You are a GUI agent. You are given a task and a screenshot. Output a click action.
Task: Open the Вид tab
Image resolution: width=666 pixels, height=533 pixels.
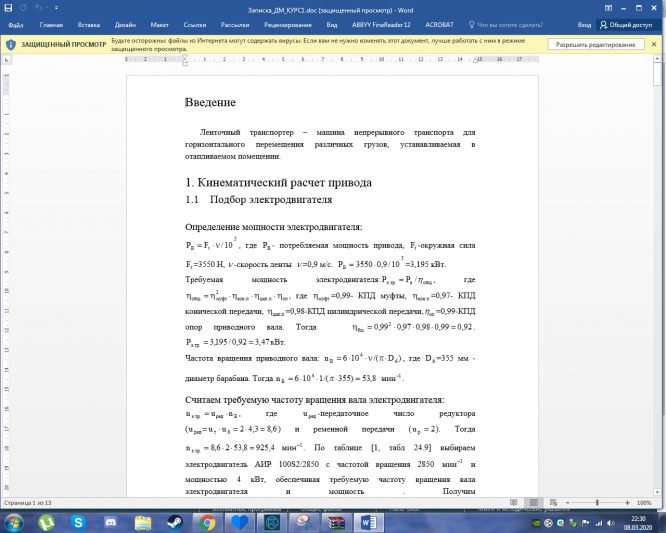(x=332, y=25)
